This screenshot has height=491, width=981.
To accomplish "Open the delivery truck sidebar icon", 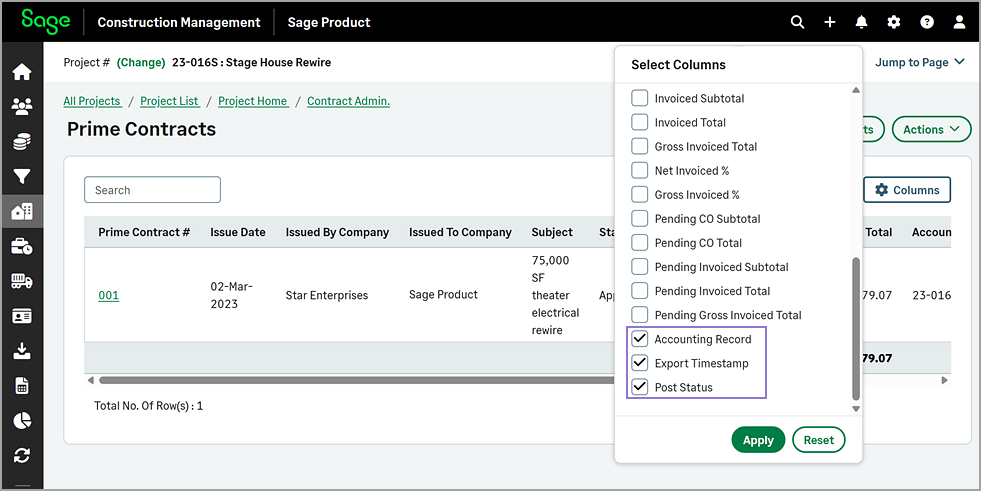I will pyautogui.click(x=22, y=281).
